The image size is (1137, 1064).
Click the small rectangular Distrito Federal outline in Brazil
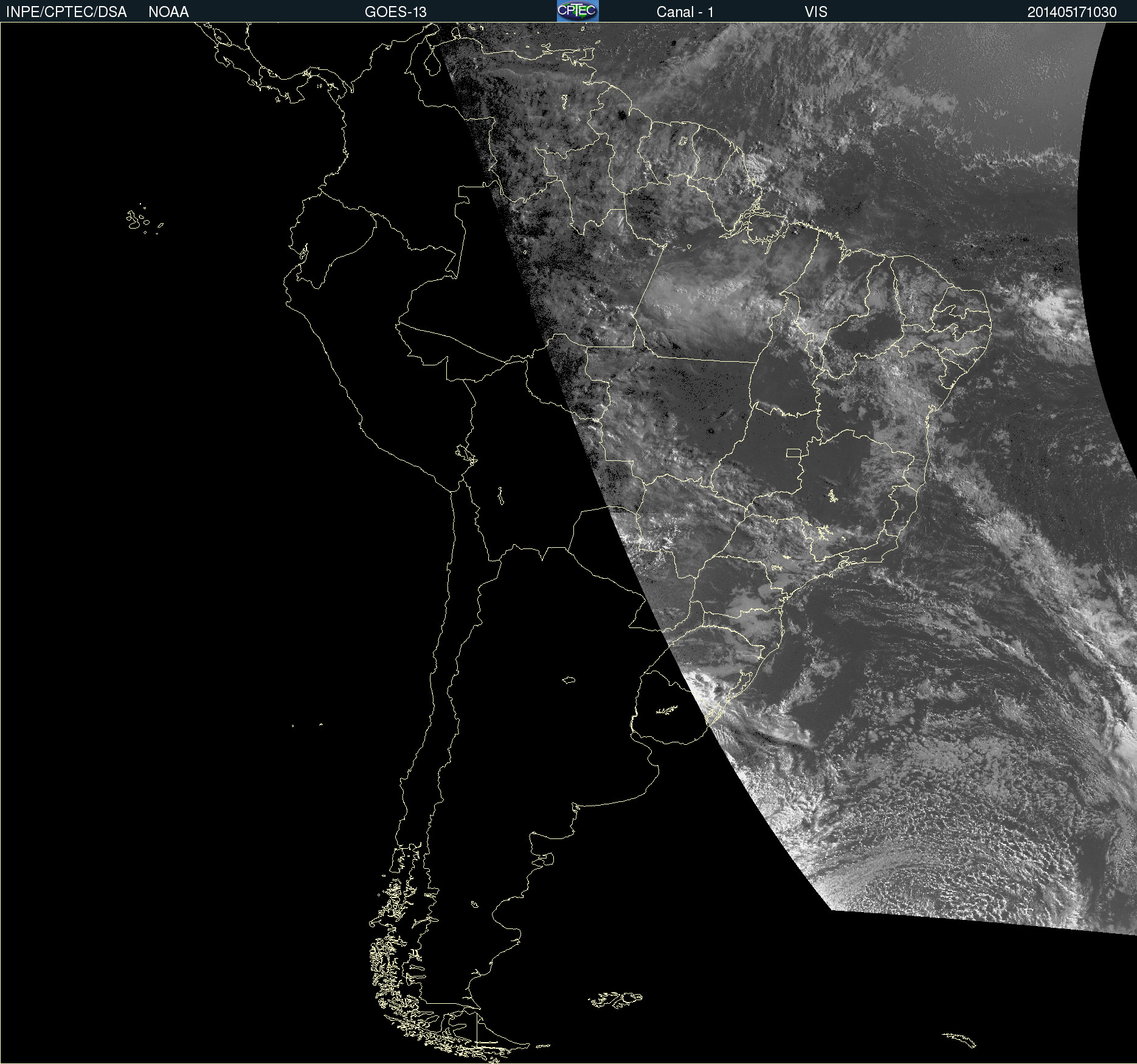793,452
